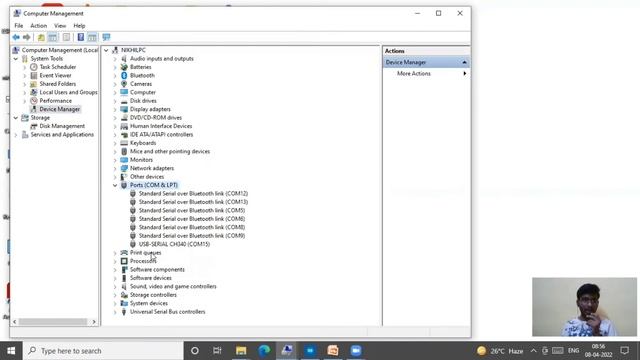Select IDE ATA/ATAPI controllers category
Viewport: 640px width, 360px height.
pyautogui.click(x=161, y=134)
